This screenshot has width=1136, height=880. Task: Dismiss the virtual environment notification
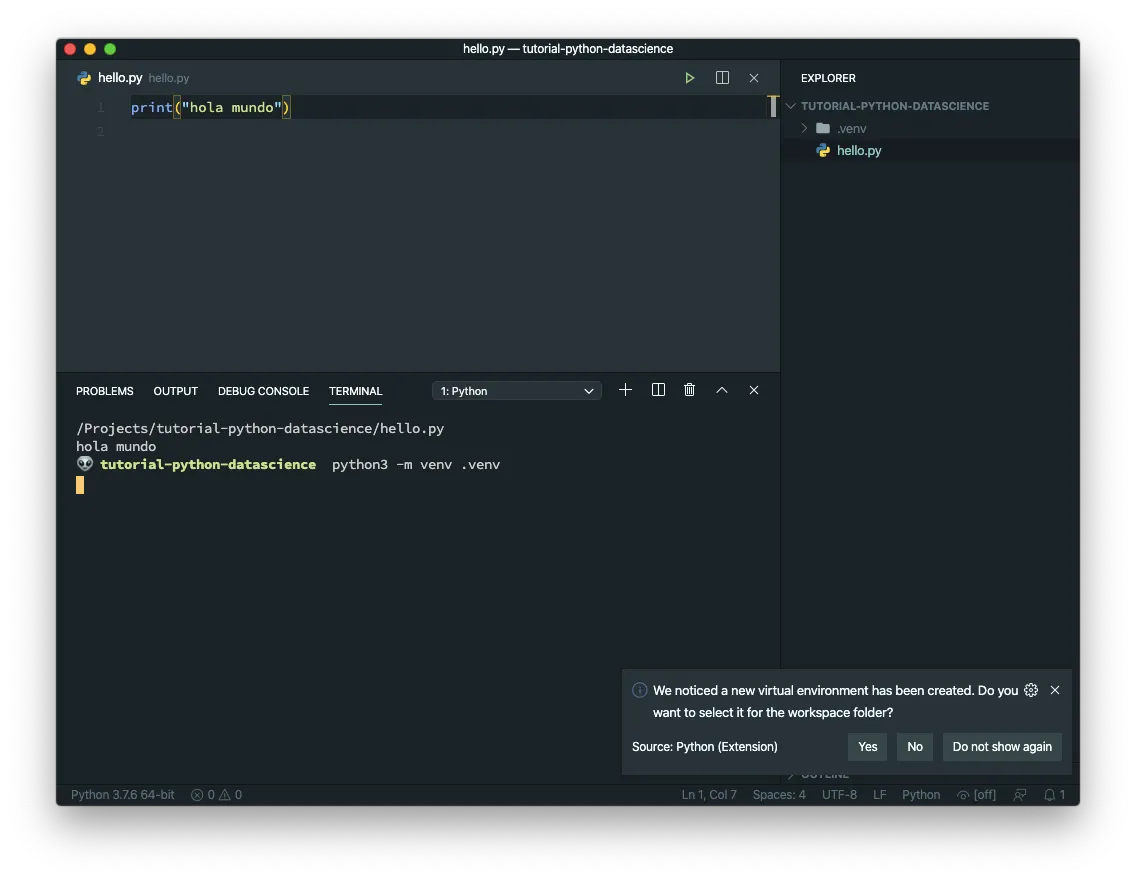1055,690
